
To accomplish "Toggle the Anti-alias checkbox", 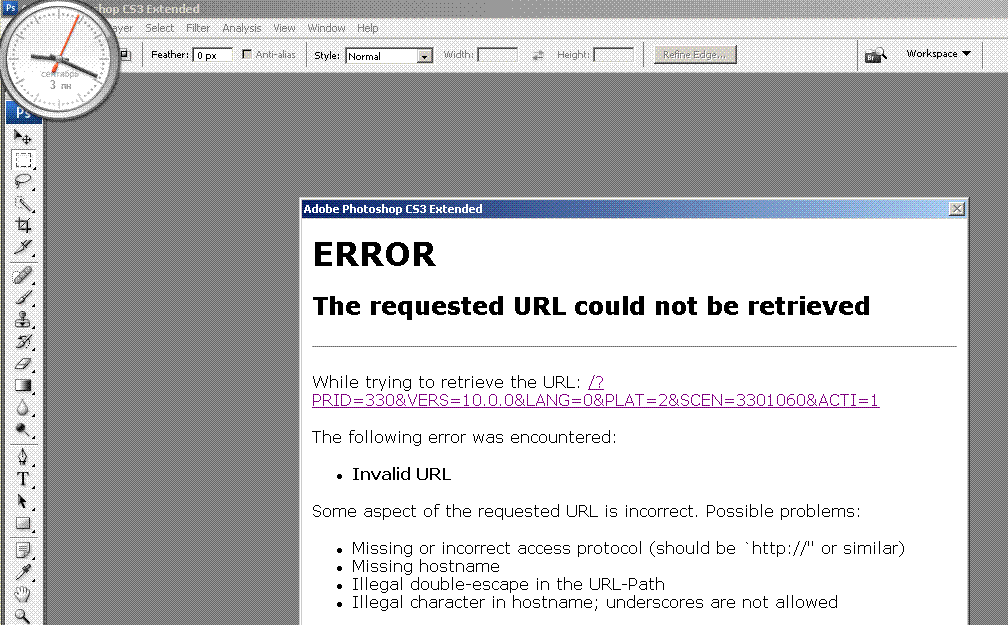I will pos(247,55).
